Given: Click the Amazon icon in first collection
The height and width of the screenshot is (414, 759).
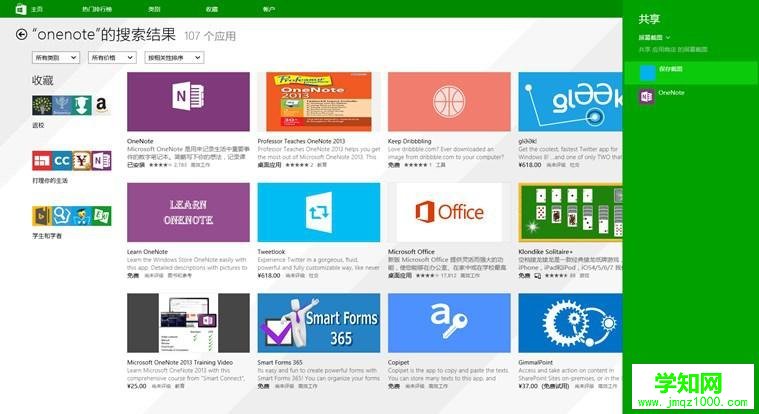Looking at the screenshot, I should tap(101, 105).
